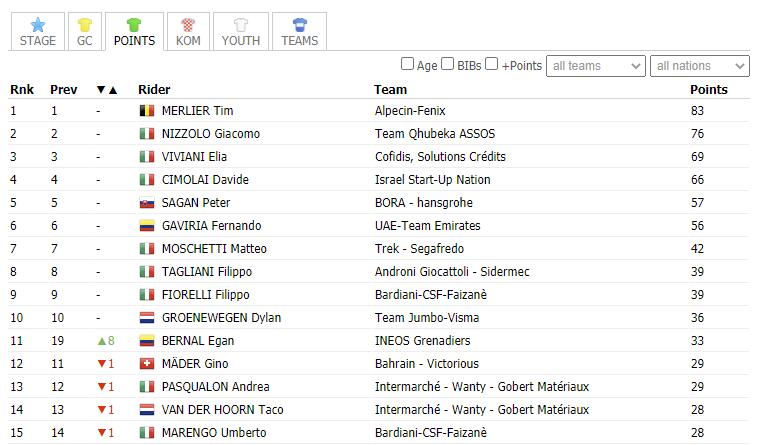The width and height of the screenshot is (761, 445).
Task: Switch to the KOM tab label
Action: point(188,41)
